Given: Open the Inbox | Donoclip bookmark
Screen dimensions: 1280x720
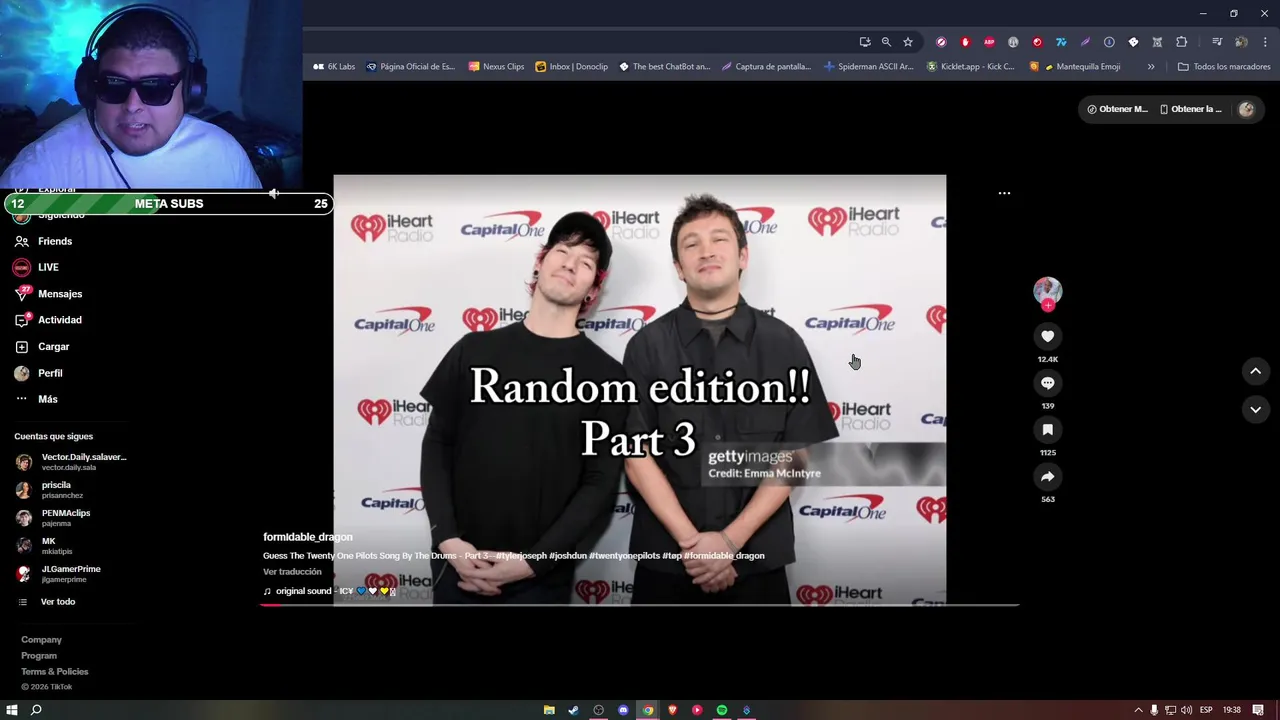Looking at the screenshot, I should 571,67.
